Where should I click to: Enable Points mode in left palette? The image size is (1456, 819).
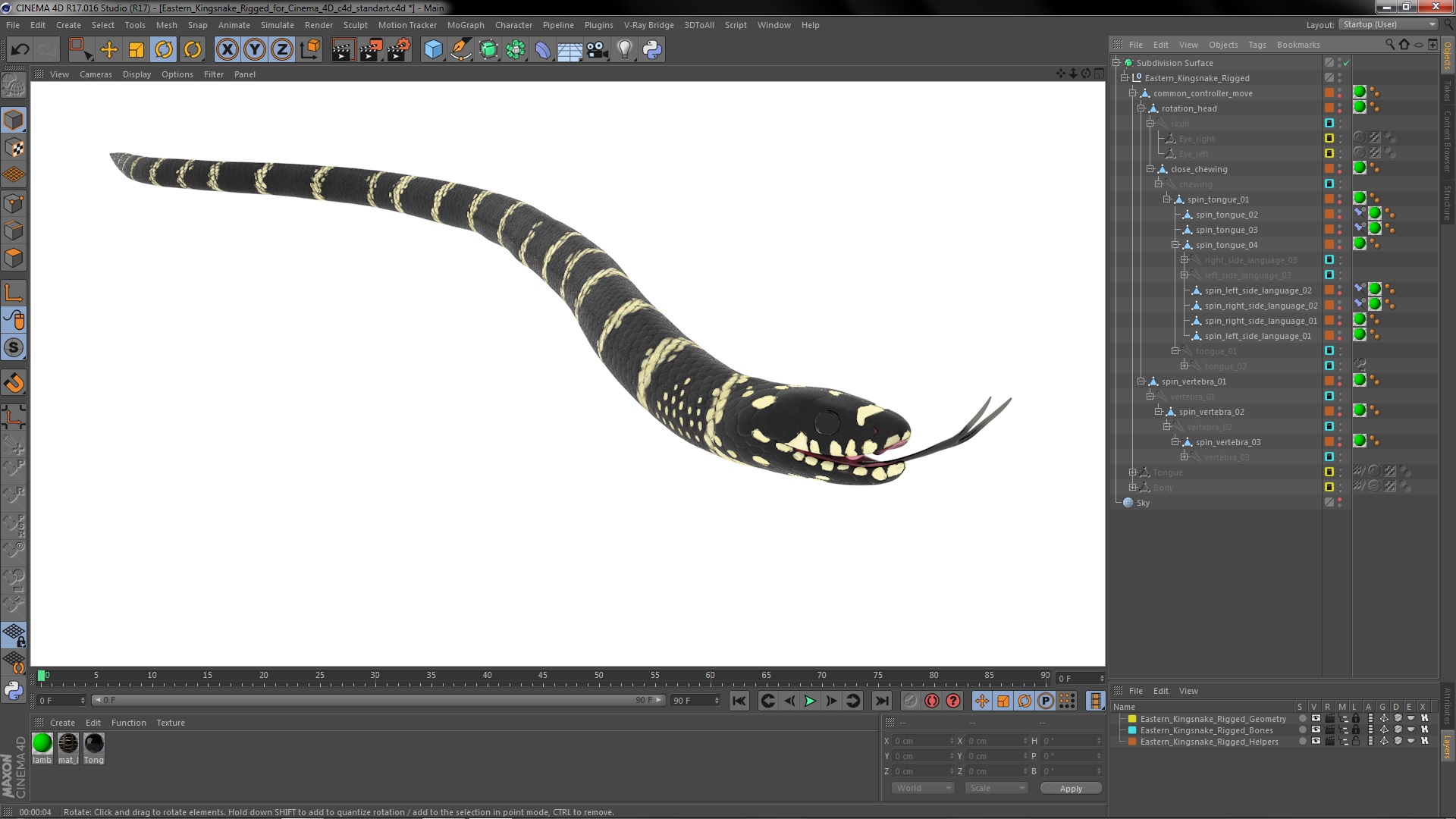(14, 203)
